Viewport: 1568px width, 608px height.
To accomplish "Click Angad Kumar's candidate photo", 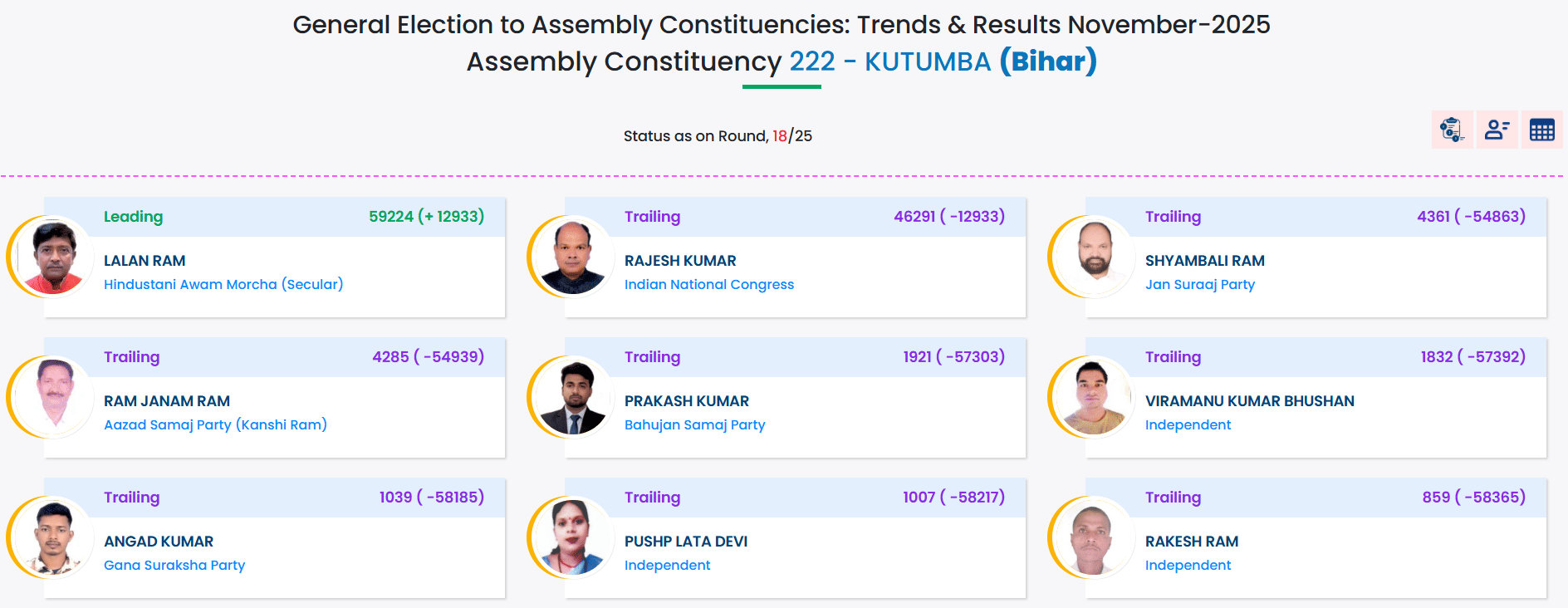I will click(53, 537).
